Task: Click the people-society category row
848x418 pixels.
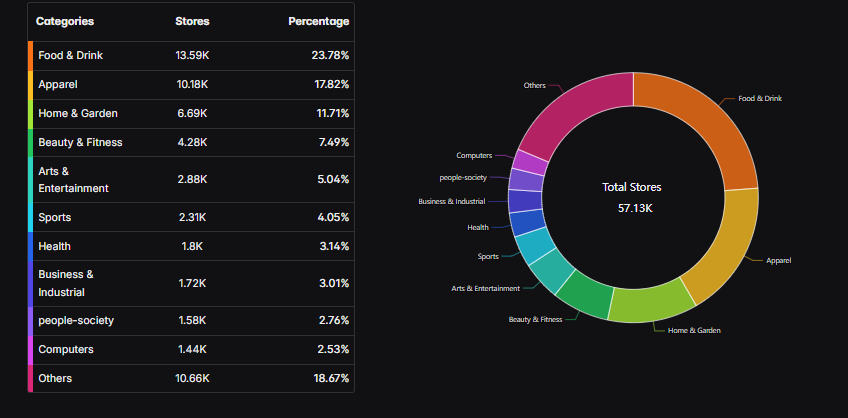Action: (x=192, y=320)
